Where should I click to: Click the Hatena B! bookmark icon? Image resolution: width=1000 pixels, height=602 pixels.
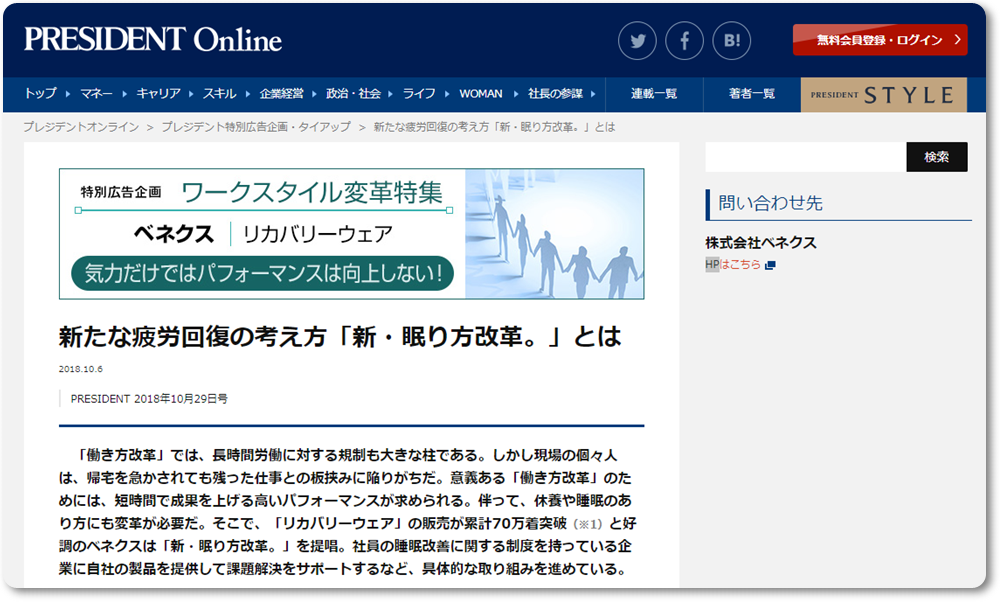(732, 41)
